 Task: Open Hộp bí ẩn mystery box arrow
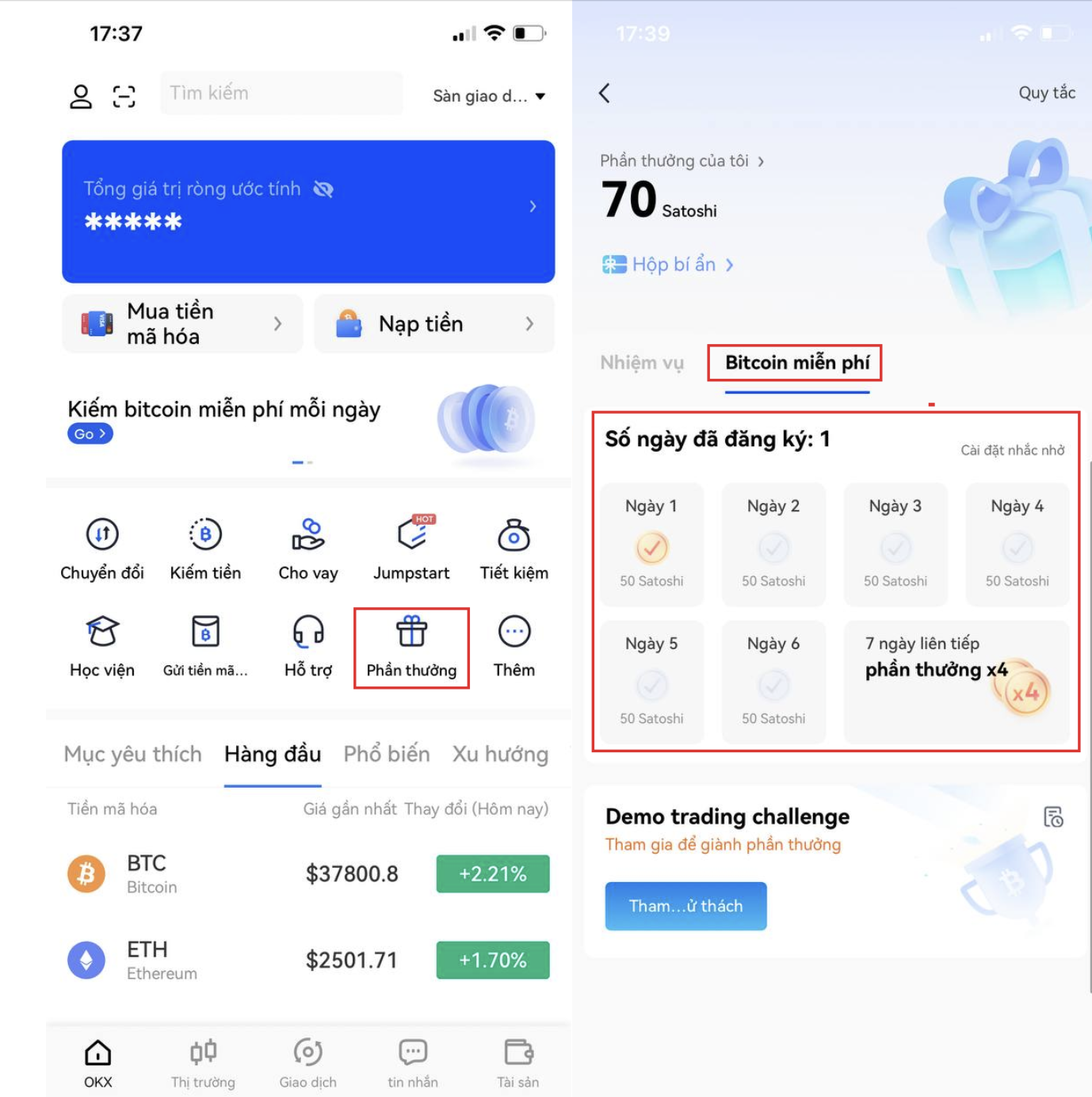click(729, 265)
